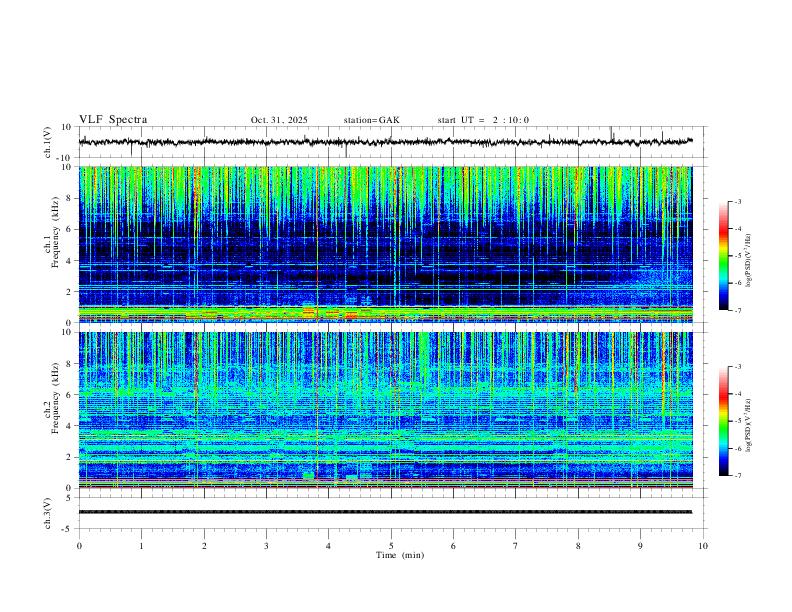The image size is (792, 612).
Task: Click the ch.2 spectrogram panel
Action: click(385, 410)
